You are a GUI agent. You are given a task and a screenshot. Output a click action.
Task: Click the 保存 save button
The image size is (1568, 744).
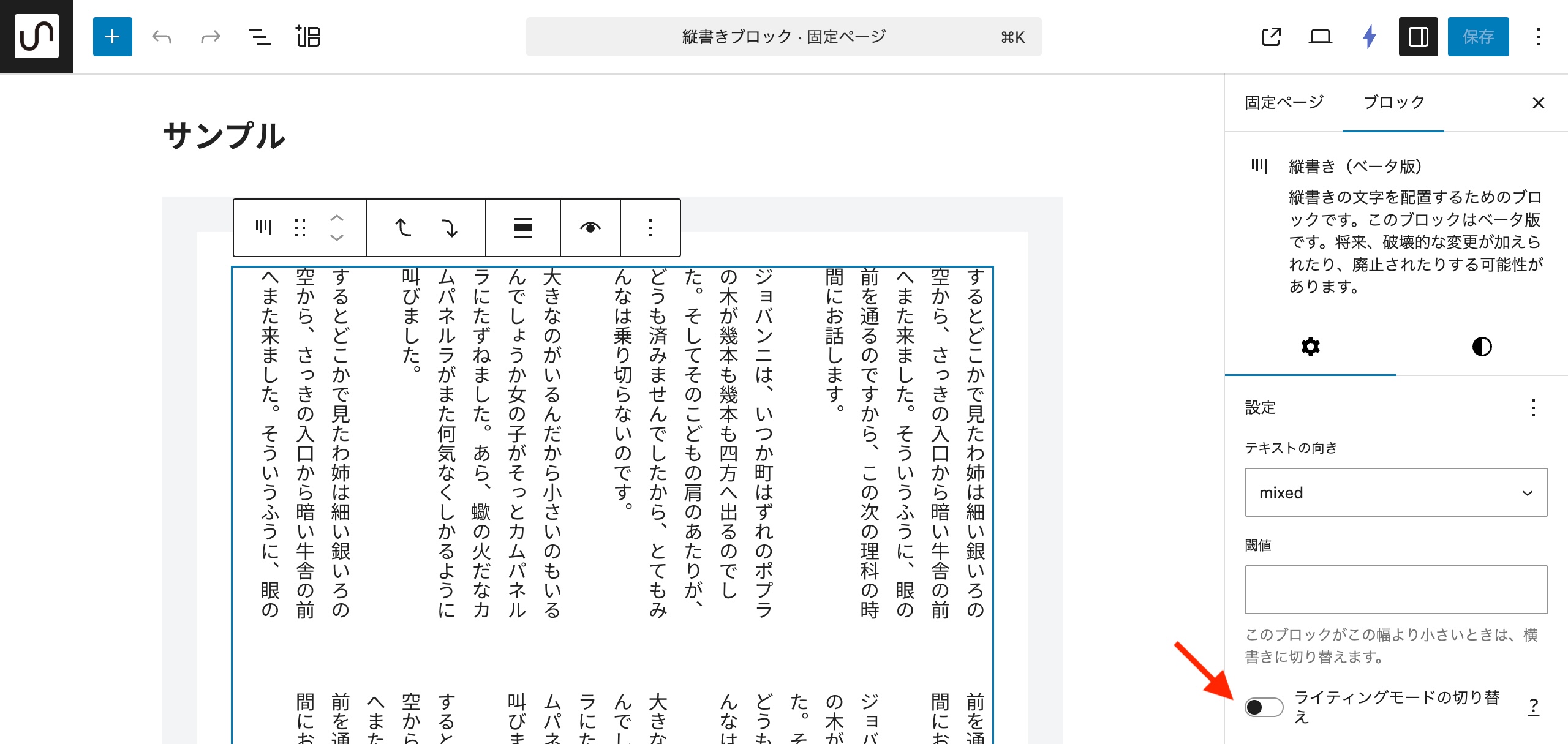pyautogui.click(x=1478, y=37)
